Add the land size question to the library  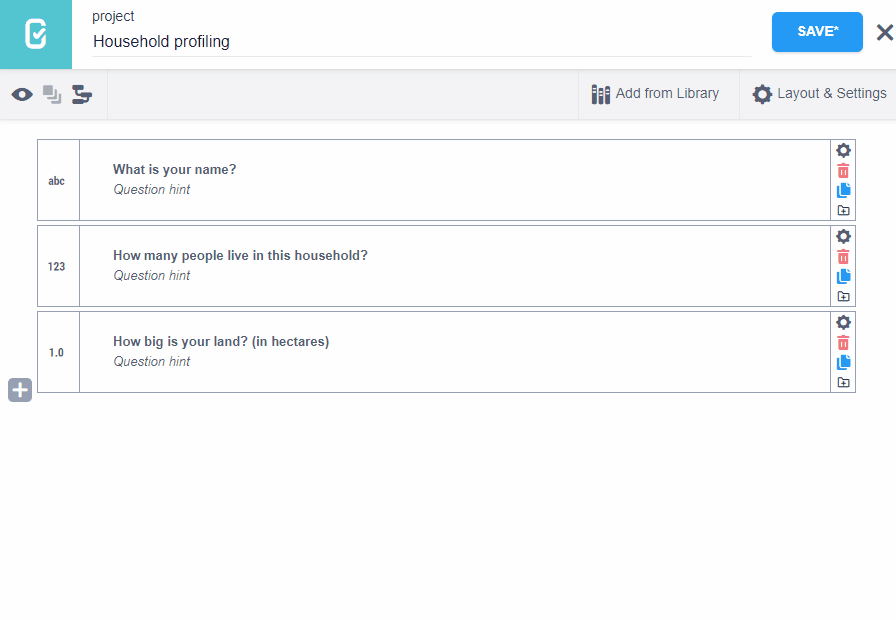(x=843, y=382)
